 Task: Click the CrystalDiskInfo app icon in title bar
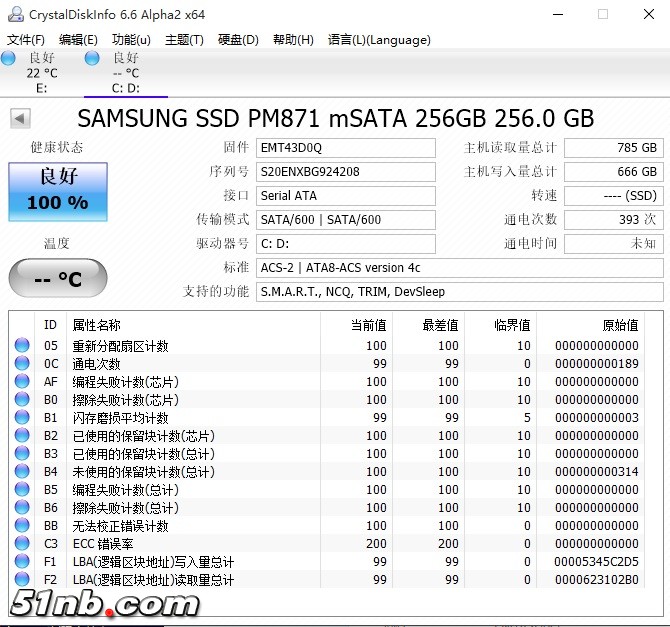click(x=14, y=14)
